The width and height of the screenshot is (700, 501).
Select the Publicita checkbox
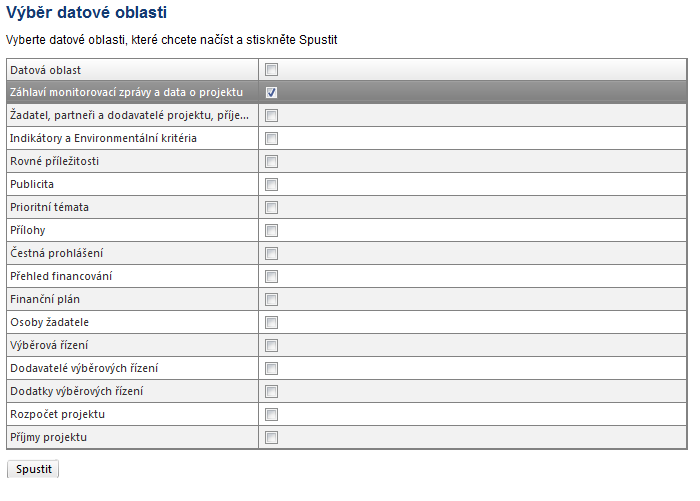[x=271, y=184]
